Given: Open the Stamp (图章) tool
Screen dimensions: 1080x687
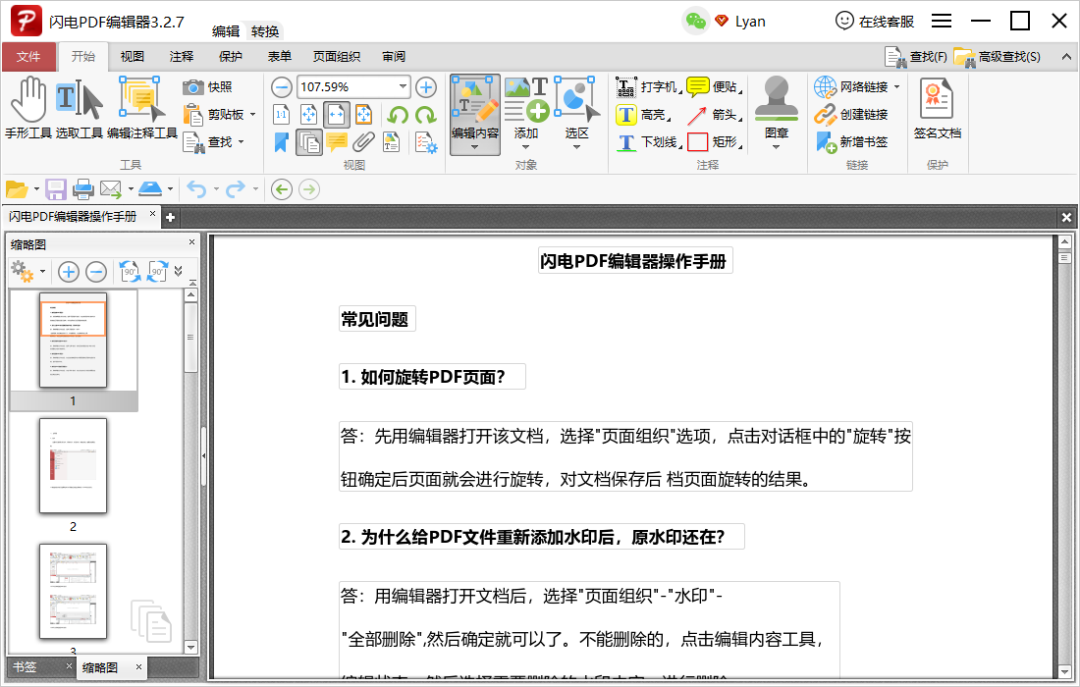Looking at the screenshot, I should 776,107.
